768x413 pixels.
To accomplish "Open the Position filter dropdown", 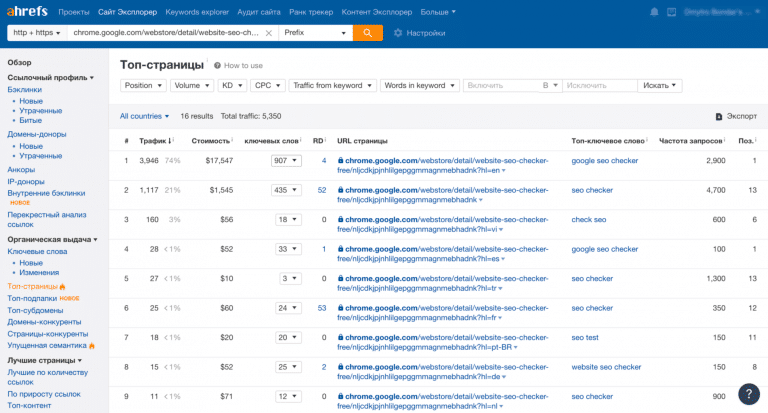I will pos(143,85).
